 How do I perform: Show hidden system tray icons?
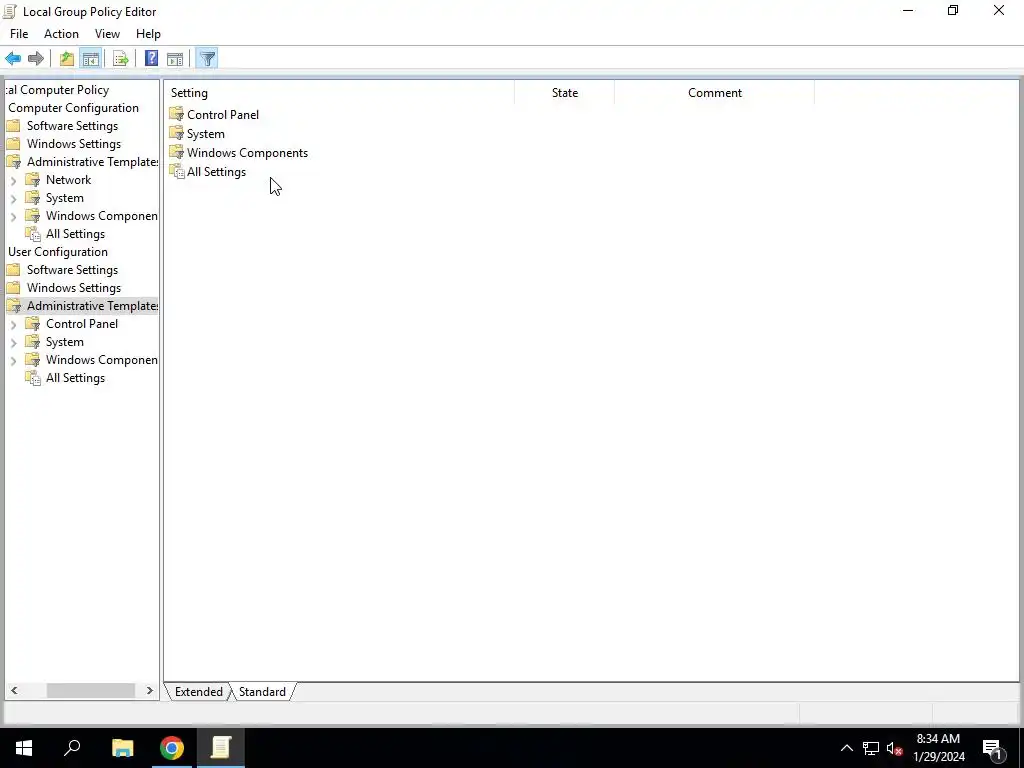point(846,748)
